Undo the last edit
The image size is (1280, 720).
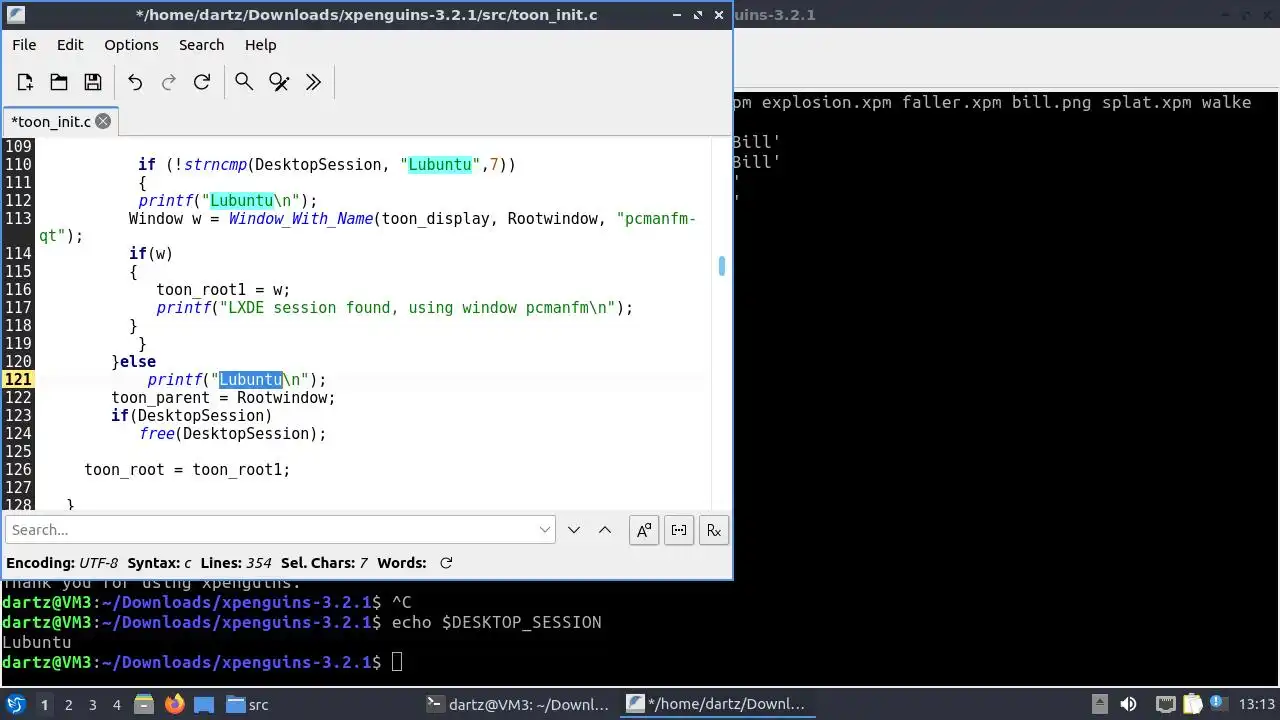pyautogui.click(x=135, y=82)
